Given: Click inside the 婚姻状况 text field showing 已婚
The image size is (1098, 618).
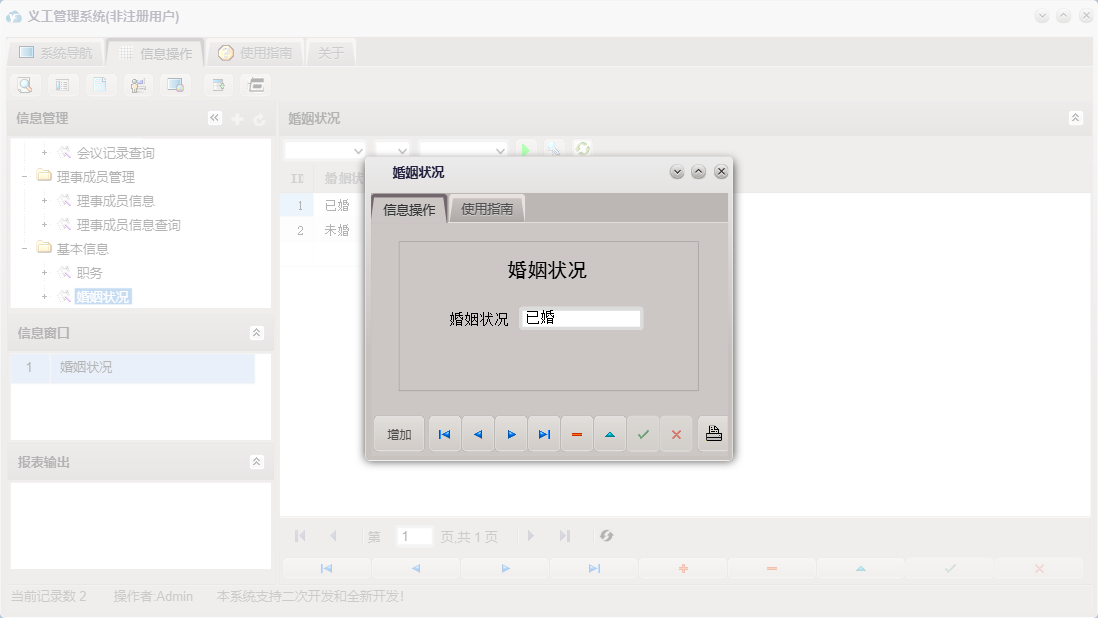Looking at the screenshot, I should click(x=580, y=318).
